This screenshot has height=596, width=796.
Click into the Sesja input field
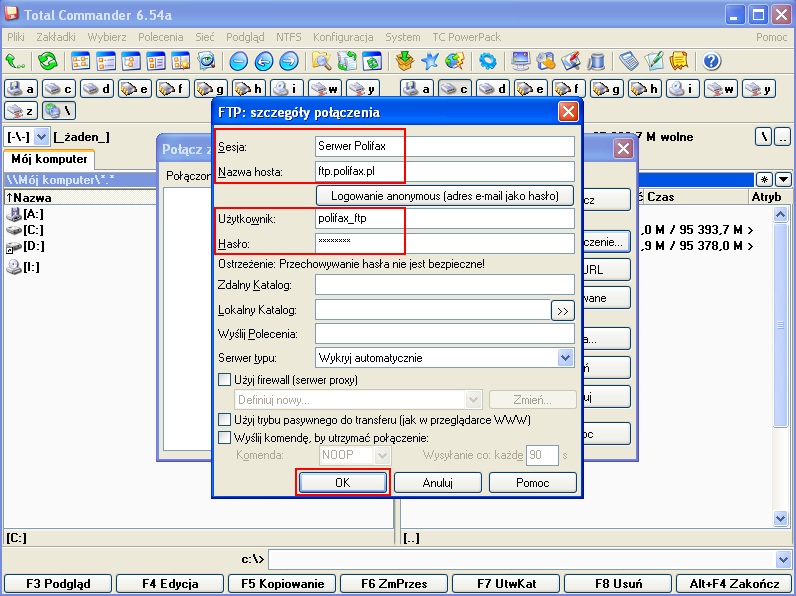pyautogui.click(x=445, y=146)
